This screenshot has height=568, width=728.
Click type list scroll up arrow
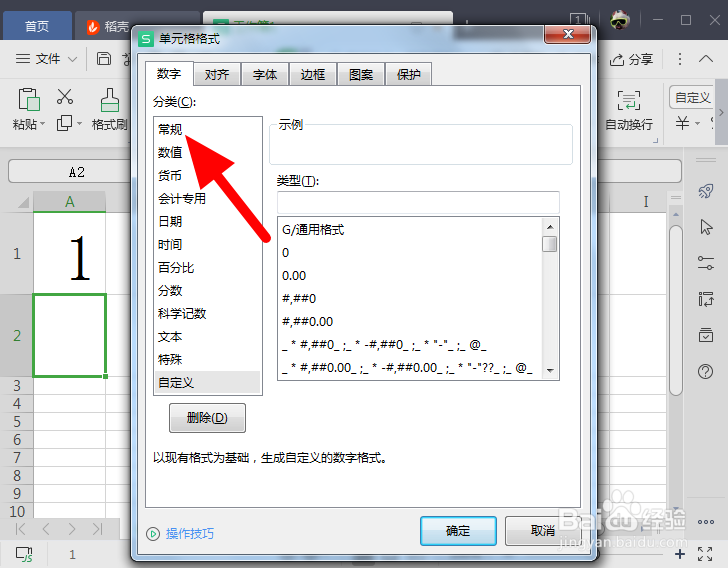(x=550, y=227)
